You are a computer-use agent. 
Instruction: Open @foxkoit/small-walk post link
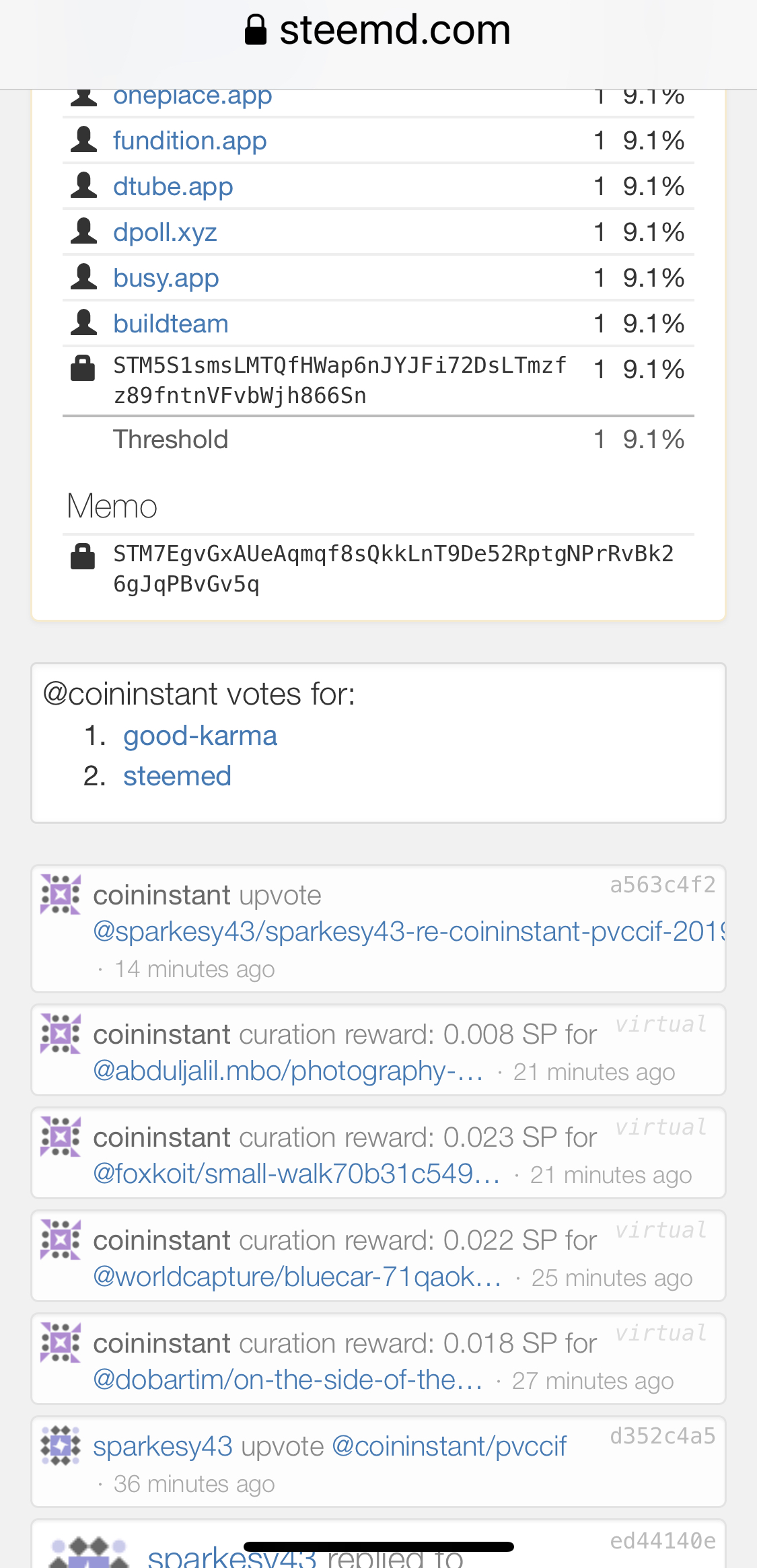click(297, 1174)
